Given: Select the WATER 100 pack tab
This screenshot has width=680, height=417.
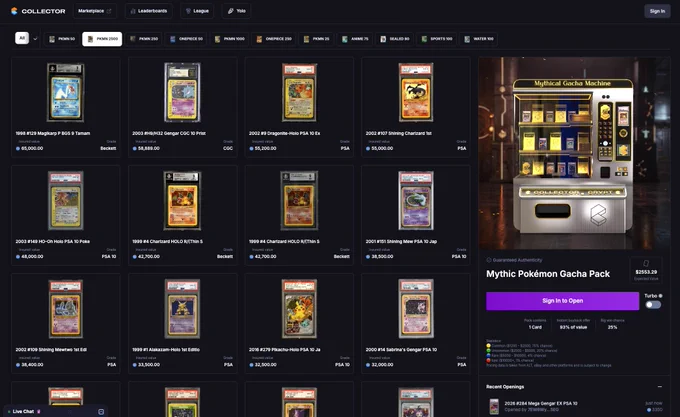Looking at the screenshot, I should click(479, 39).
